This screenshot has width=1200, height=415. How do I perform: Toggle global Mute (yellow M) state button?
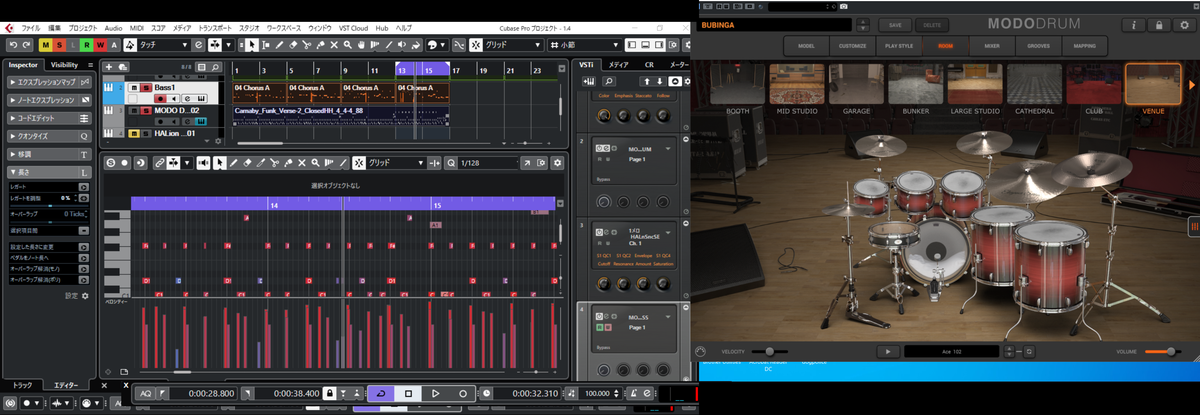46,45
